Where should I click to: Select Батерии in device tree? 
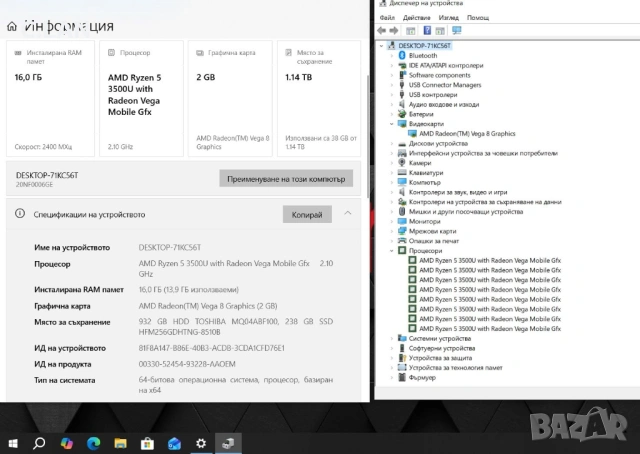[x=421, y=114]
